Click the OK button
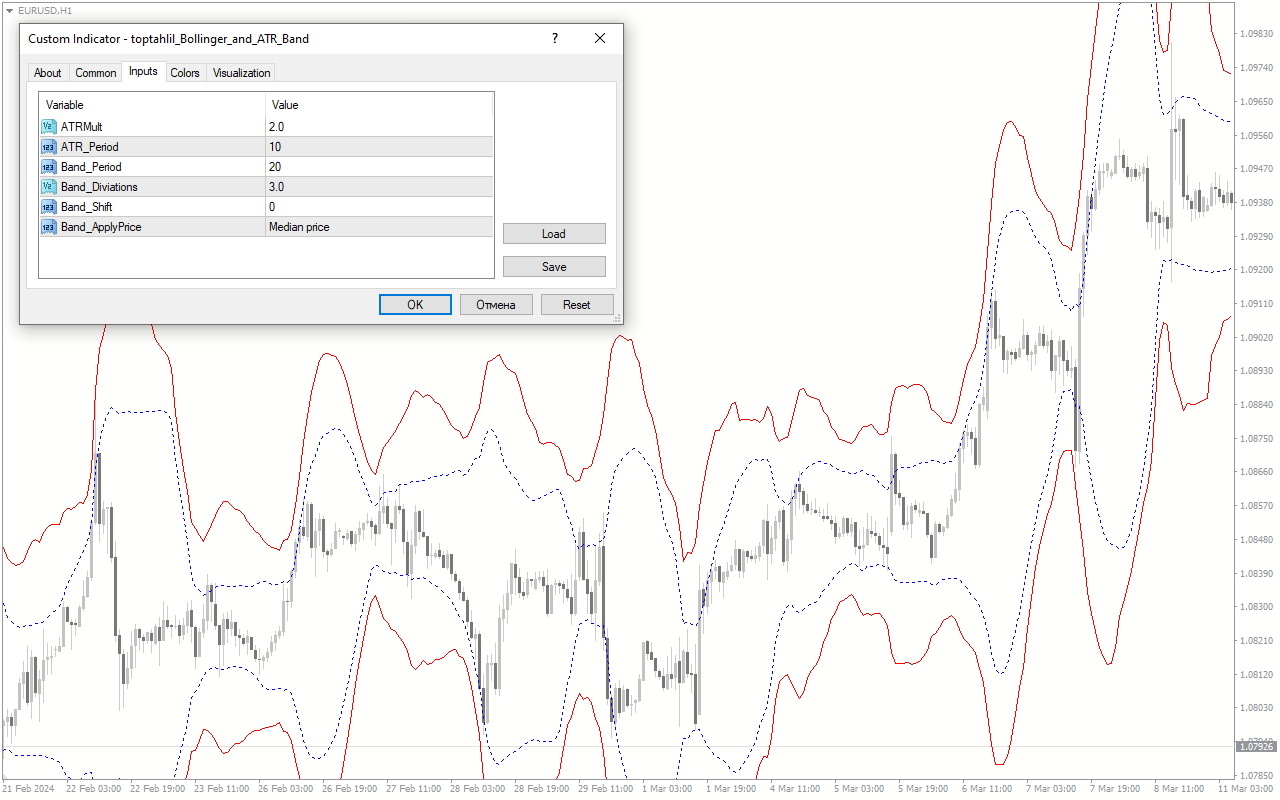This screenshot has width=1280, height=800. (x=415, y=305)
